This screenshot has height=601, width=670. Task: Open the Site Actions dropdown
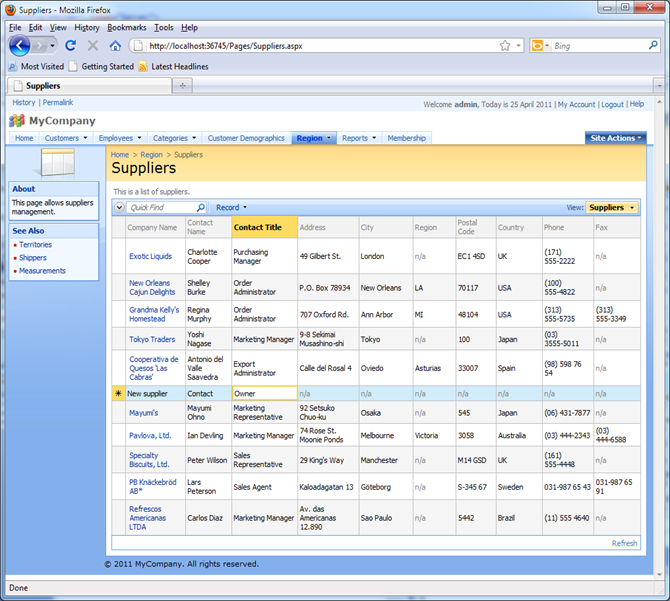pyautogui.click(x=615, y=138)
